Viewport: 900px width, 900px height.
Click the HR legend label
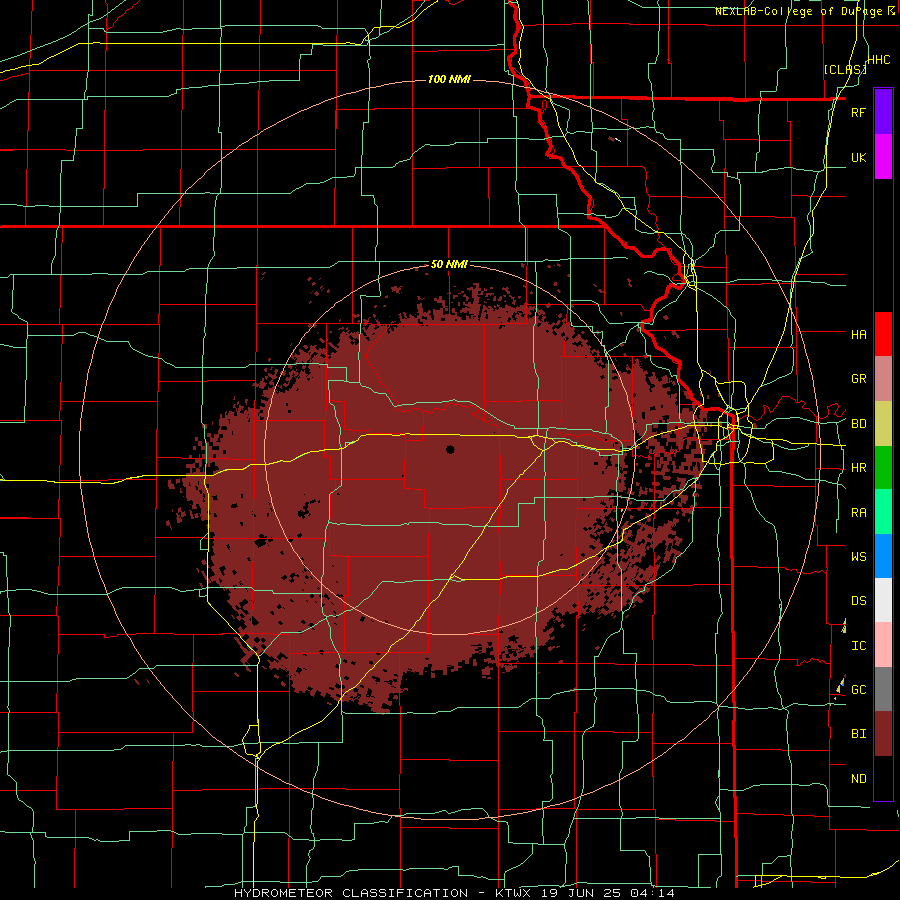858,468
